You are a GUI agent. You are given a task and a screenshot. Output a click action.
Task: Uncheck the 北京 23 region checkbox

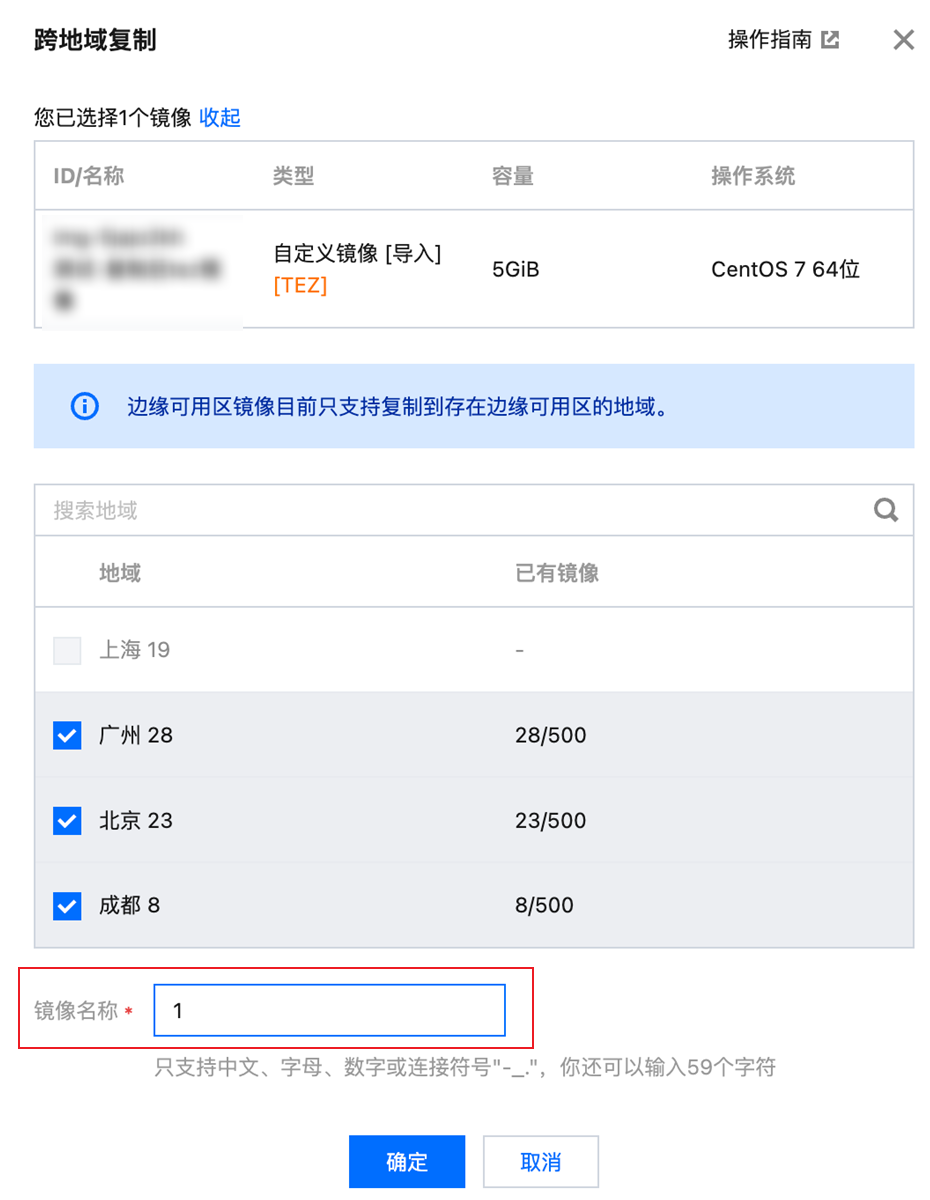67,821
